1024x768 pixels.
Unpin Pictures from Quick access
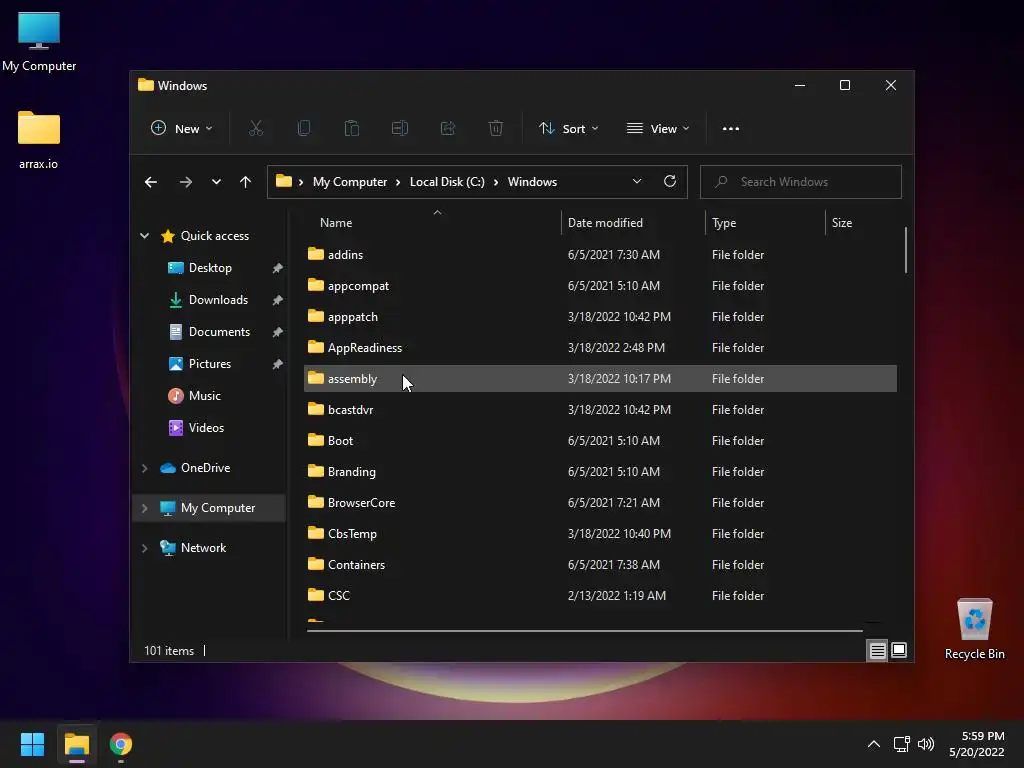tap(278, 364)
